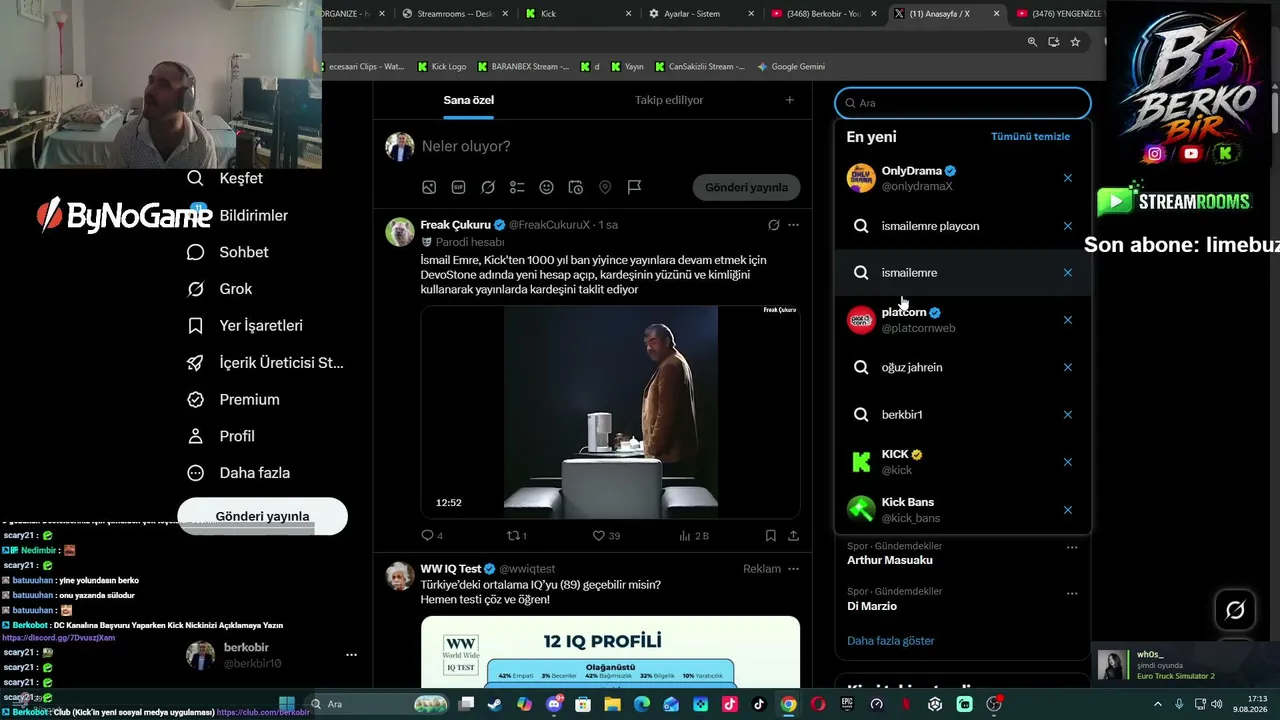Open account menu next to berkobir
Image resolution: width=1280 pixels, height=720 pixels.
click(x=351, y=655)
